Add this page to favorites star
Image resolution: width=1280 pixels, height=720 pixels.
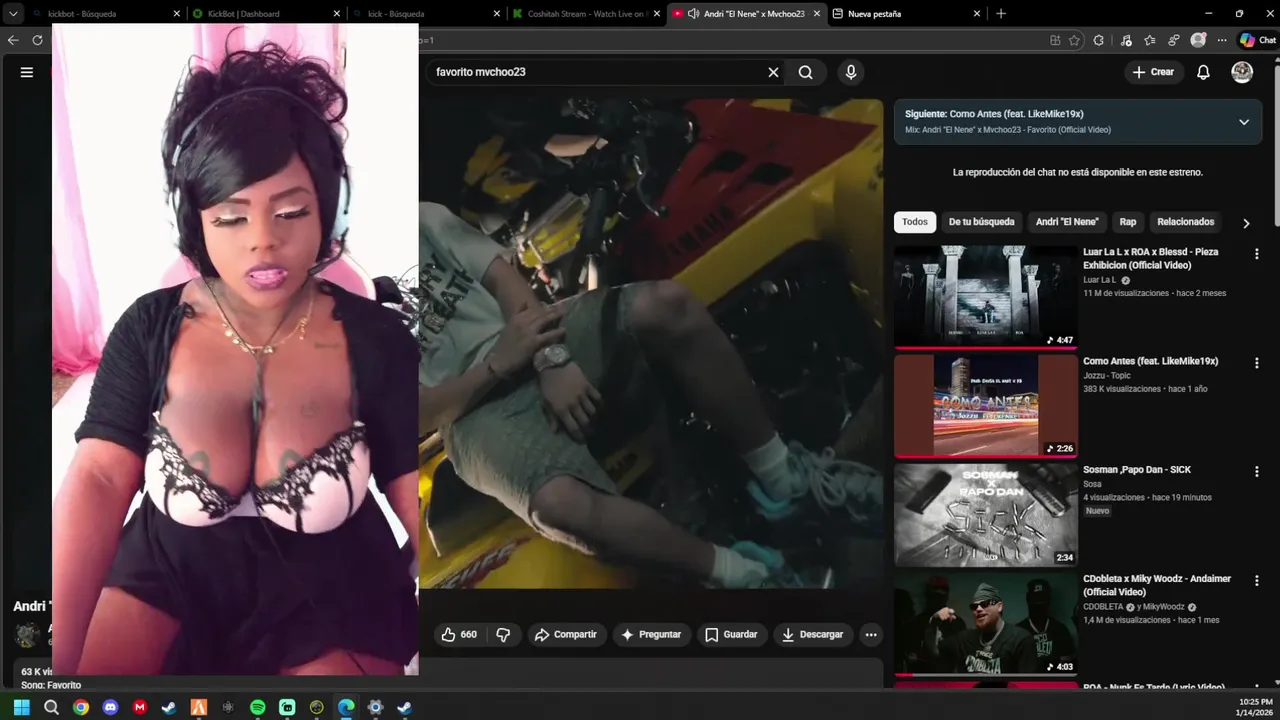1074,40
